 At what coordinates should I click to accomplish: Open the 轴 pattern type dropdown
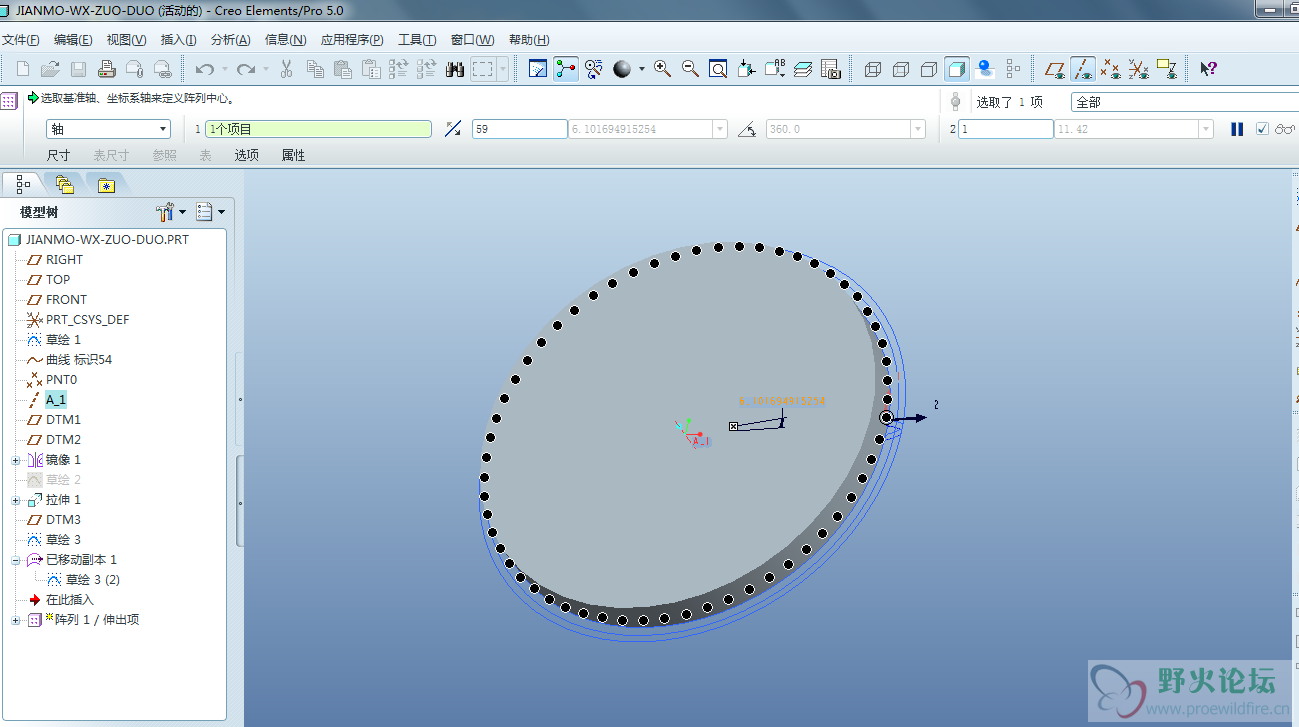click(109, 129)
